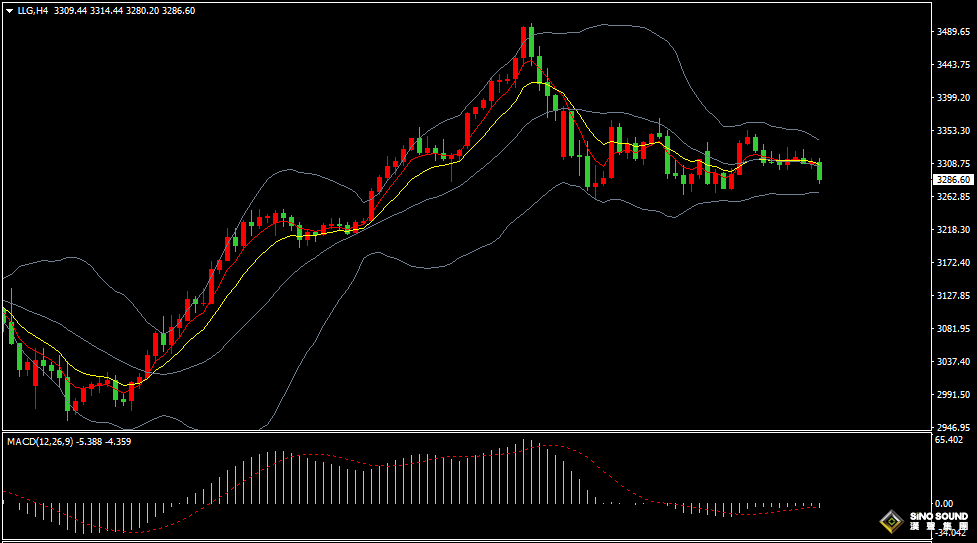Click the 3308.75 price axis label
Screen dimensions: 978x543
click(x=954, y=164)
